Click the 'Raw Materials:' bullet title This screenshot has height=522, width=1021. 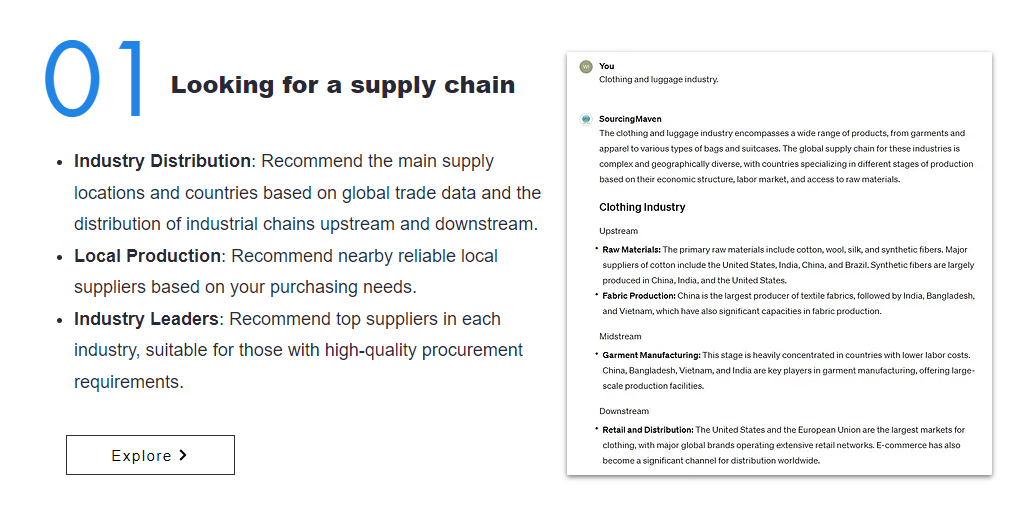click(631, 250)
